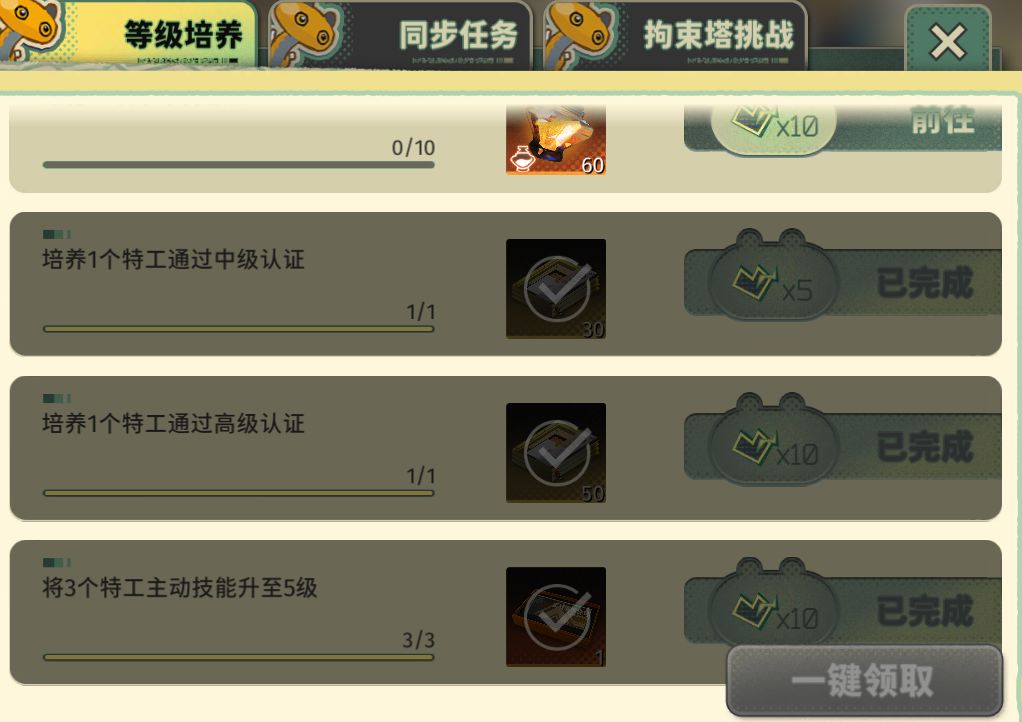Click the 前往 go-to button
Image resolution: width=1022 pixels, height=722 pixels.
(942, 121)
